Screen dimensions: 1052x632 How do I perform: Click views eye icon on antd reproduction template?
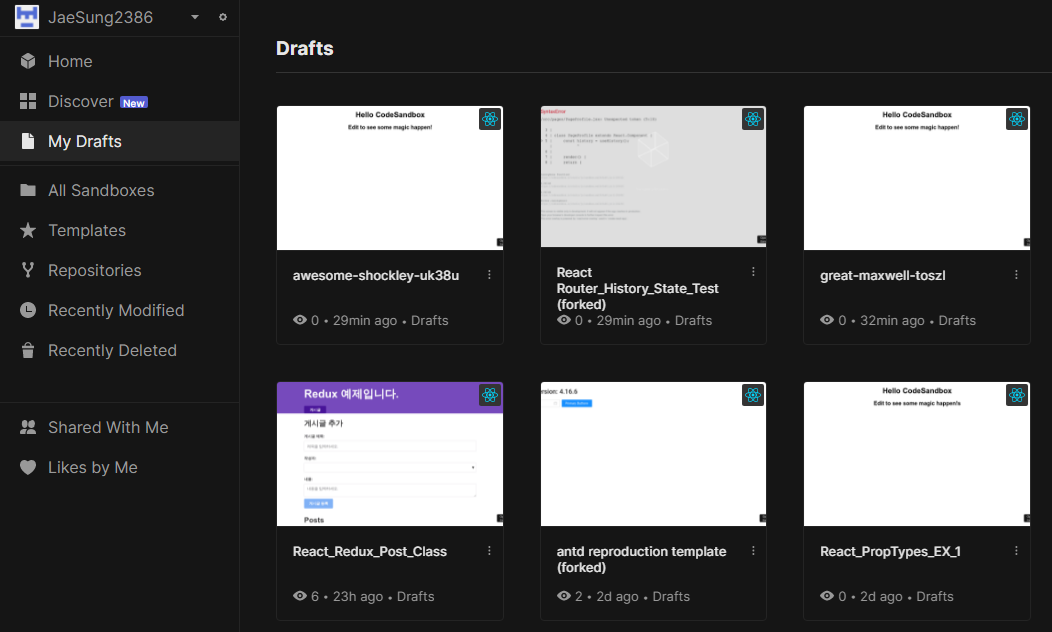[x=564, y=596]
